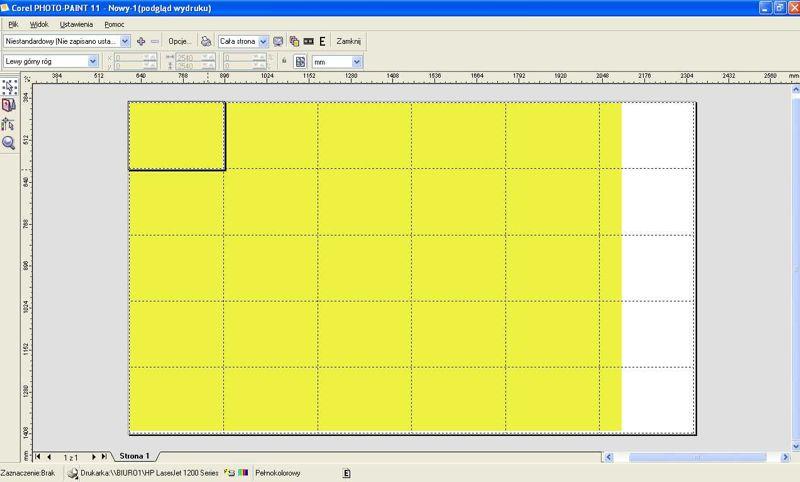Click the plus icon to save print style
Image resolution: width=800 pixels, height=482 pixels.
click(x=141, y=42)
